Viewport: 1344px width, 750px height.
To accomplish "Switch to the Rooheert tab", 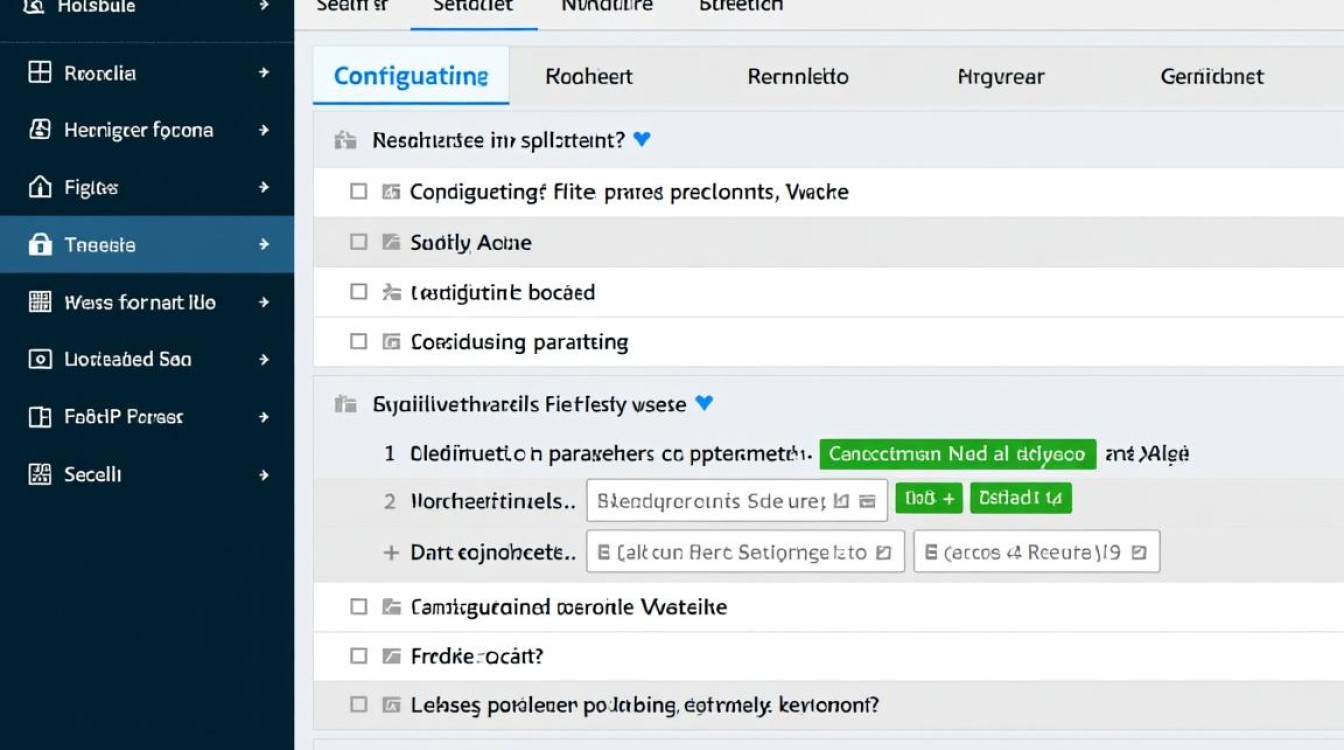I will [x=589, y=76].
